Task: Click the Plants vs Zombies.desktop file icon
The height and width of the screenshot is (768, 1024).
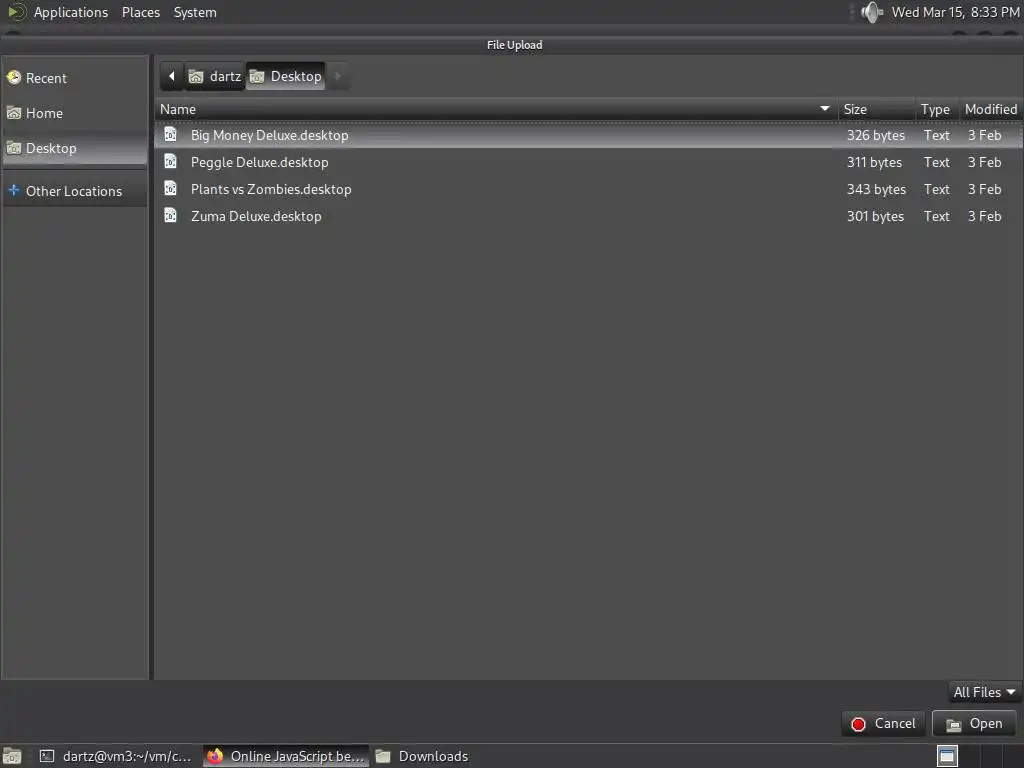Action: [x=170, y=189]
